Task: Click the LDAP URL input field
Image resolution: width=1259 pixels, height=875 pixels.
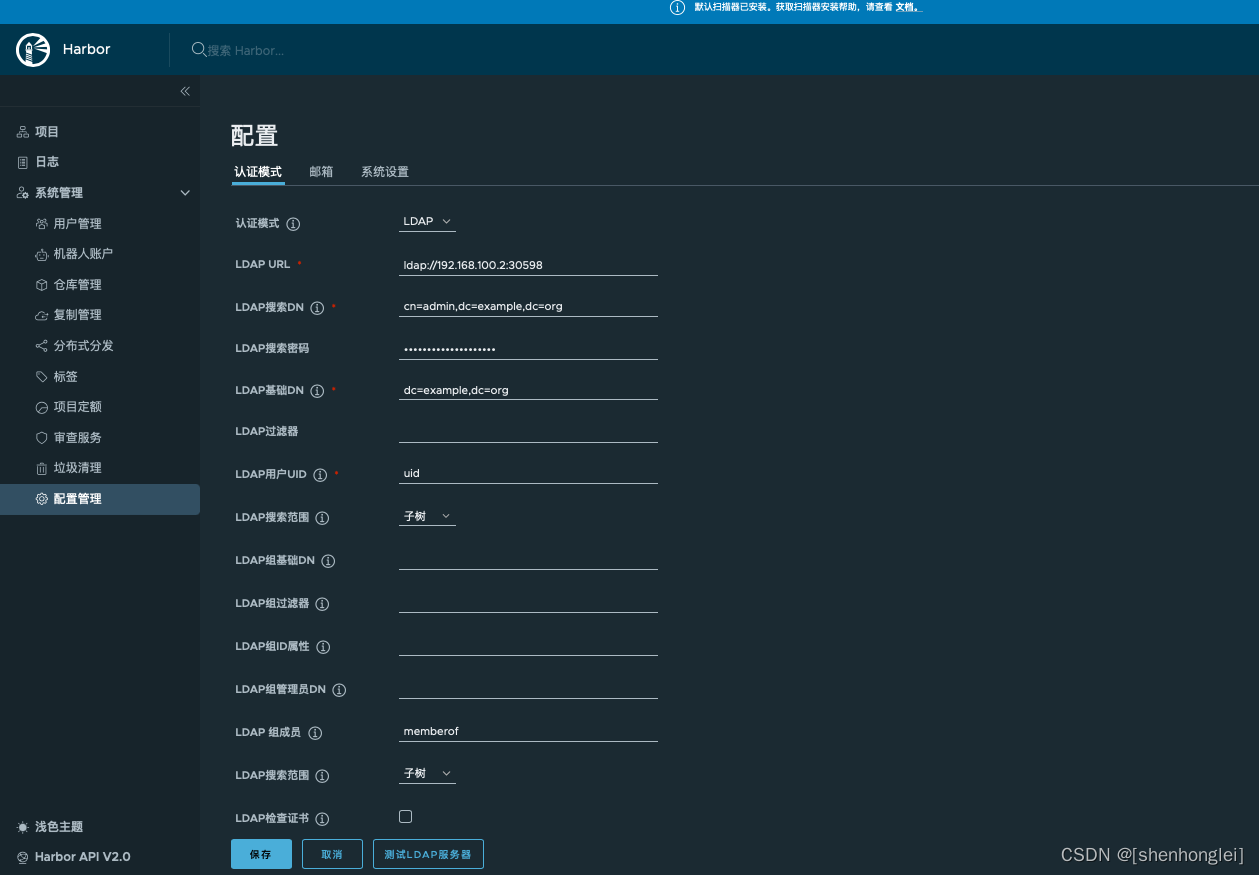Action: click(528, 265)
